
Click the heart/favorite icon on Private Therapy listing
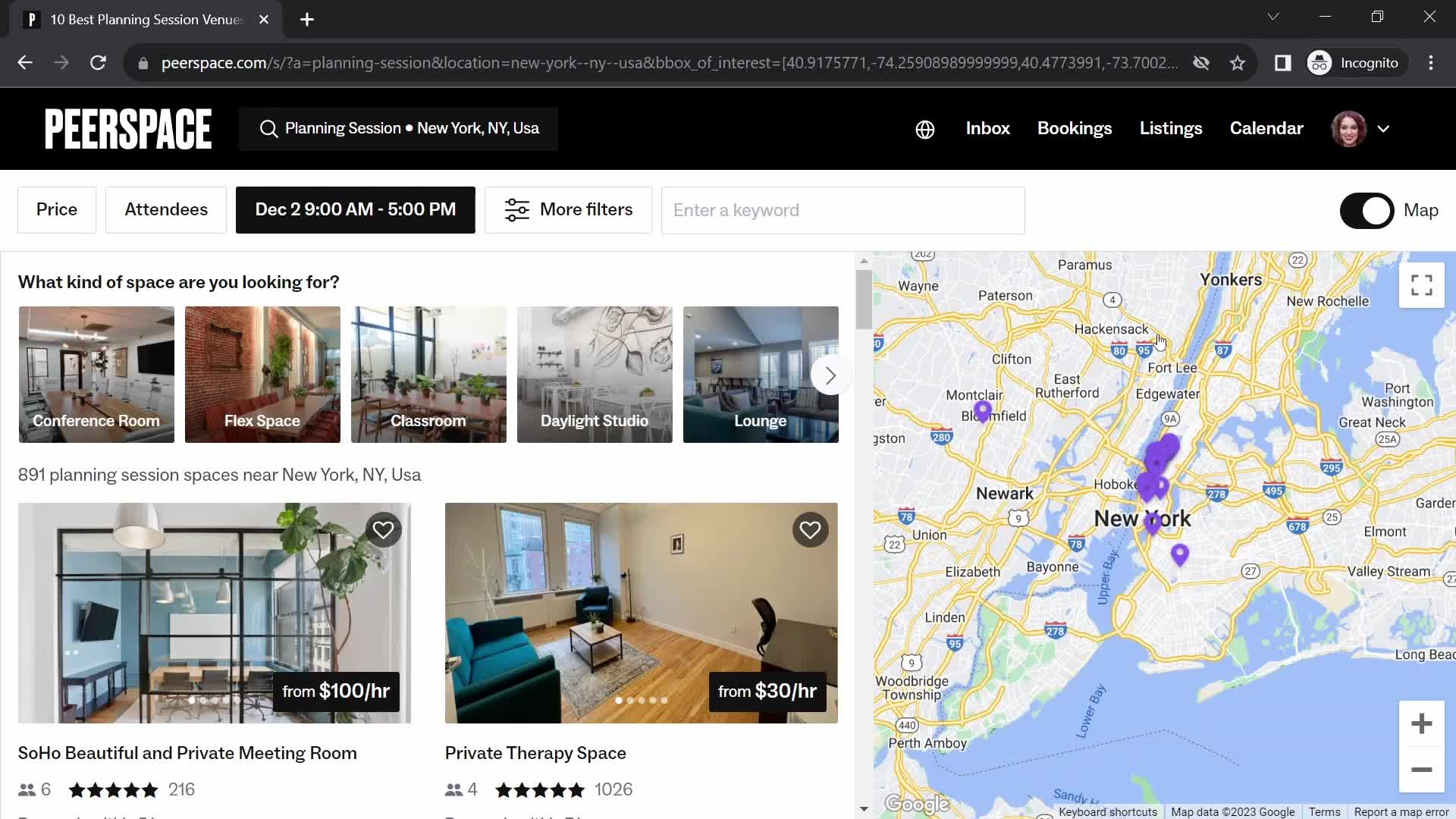810,528
